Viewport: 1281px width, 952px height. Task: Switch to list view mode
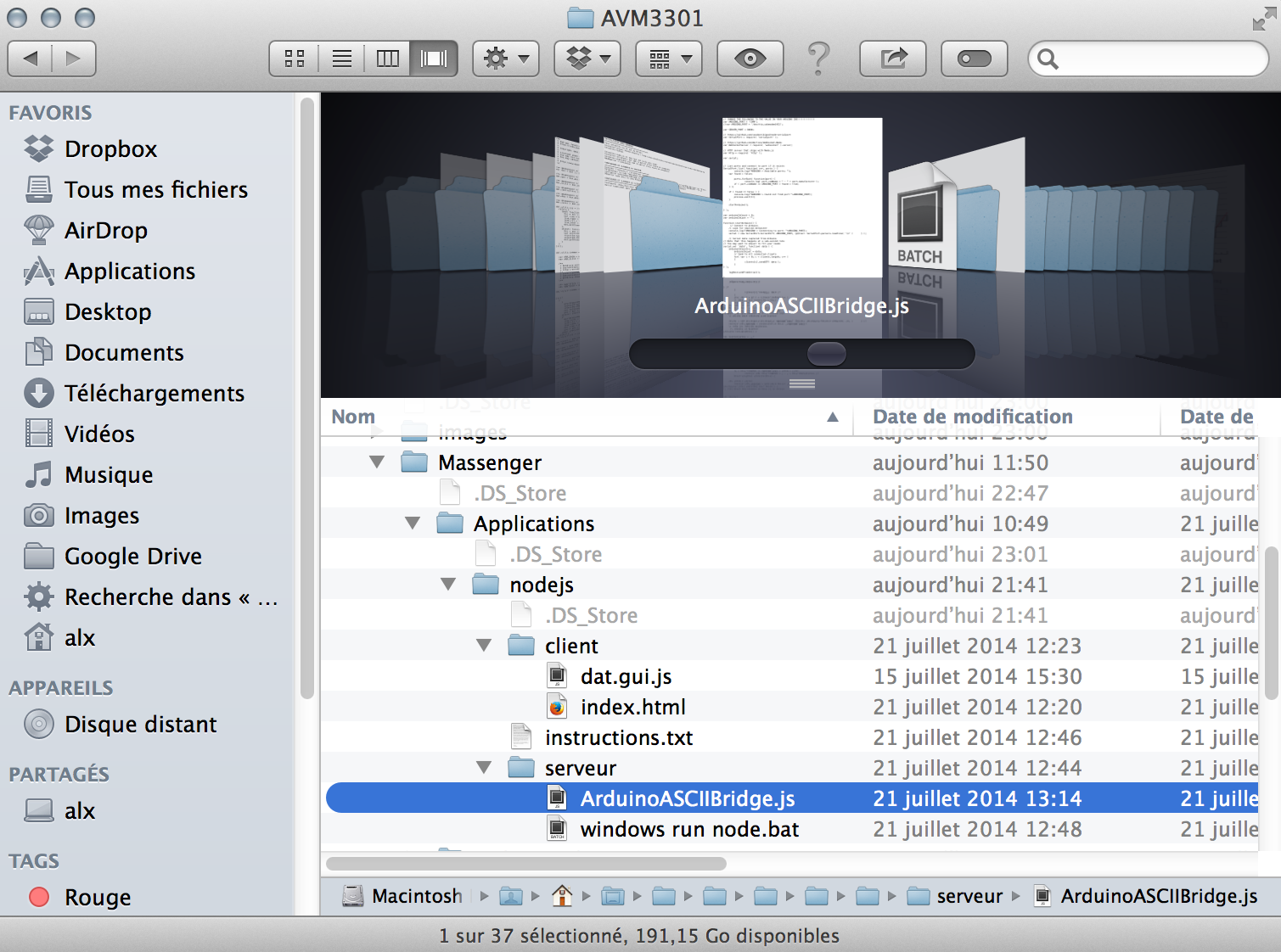[x=342, y=59]
